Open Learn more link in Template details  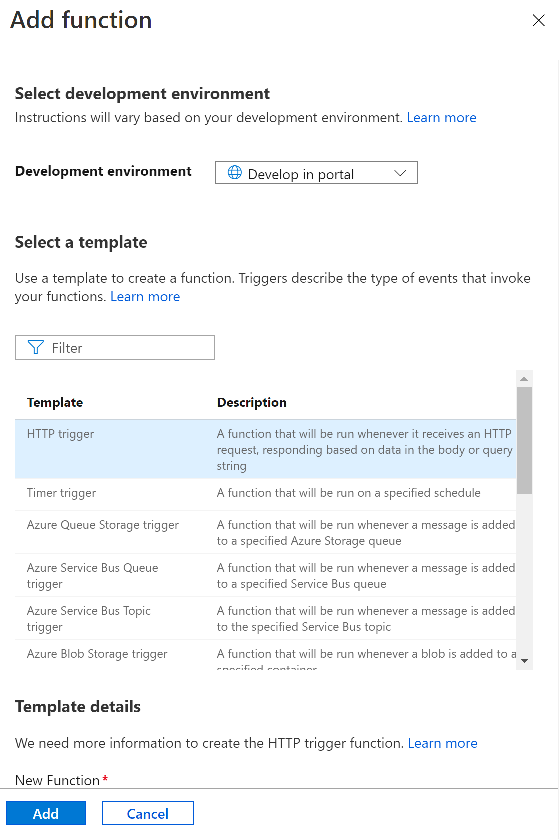(442, 743)
